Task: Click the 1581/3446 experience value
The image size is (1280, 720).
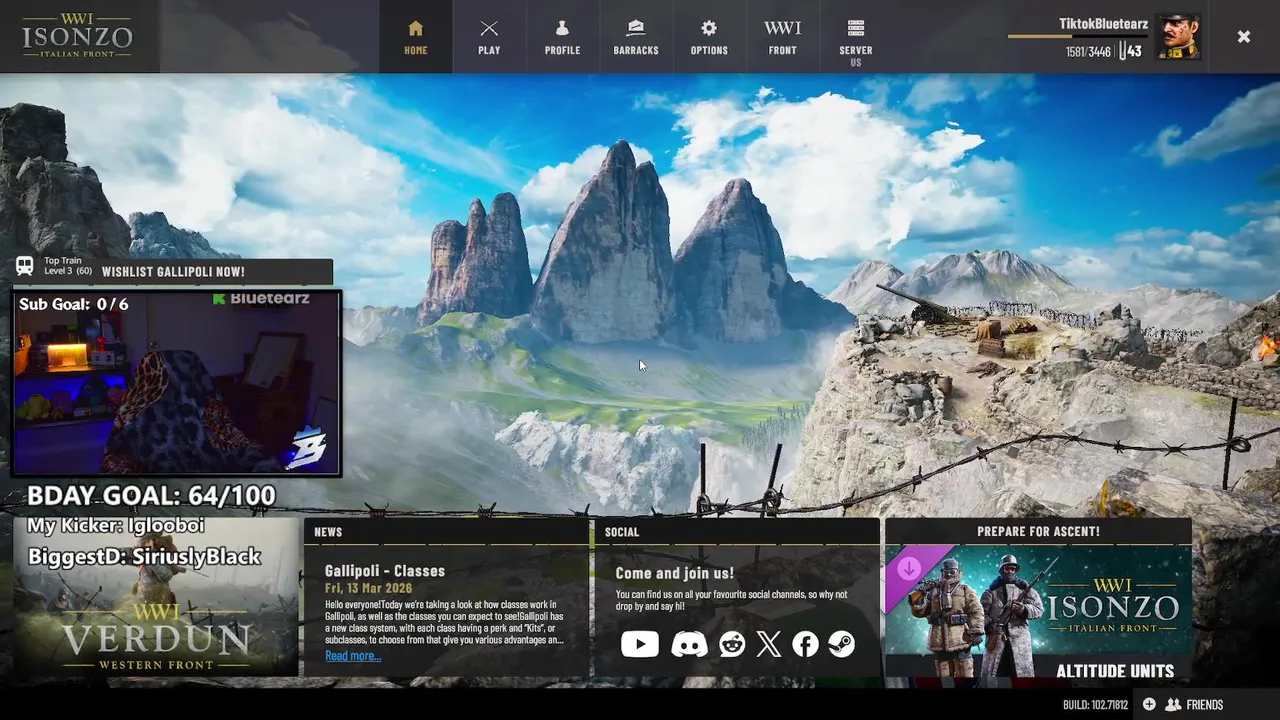Action: pyautogui.click(x=1088, y=52)
